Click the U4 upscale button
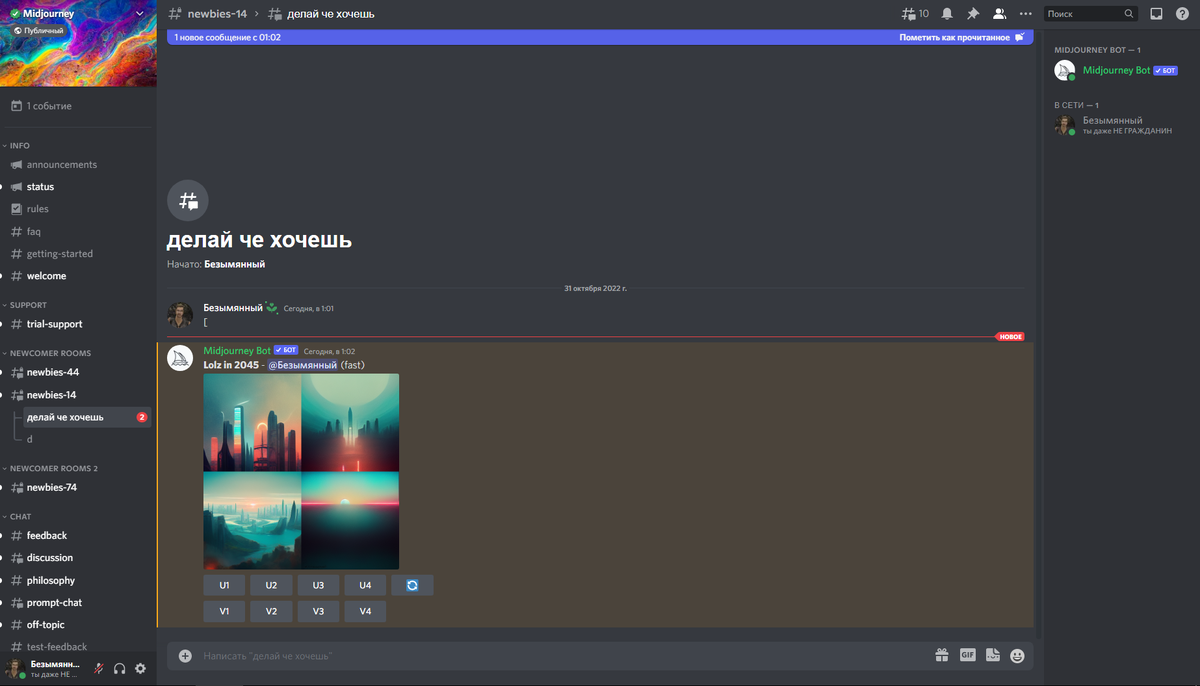1200x686 pixels. pyautogui.click(x=365, y=585)
